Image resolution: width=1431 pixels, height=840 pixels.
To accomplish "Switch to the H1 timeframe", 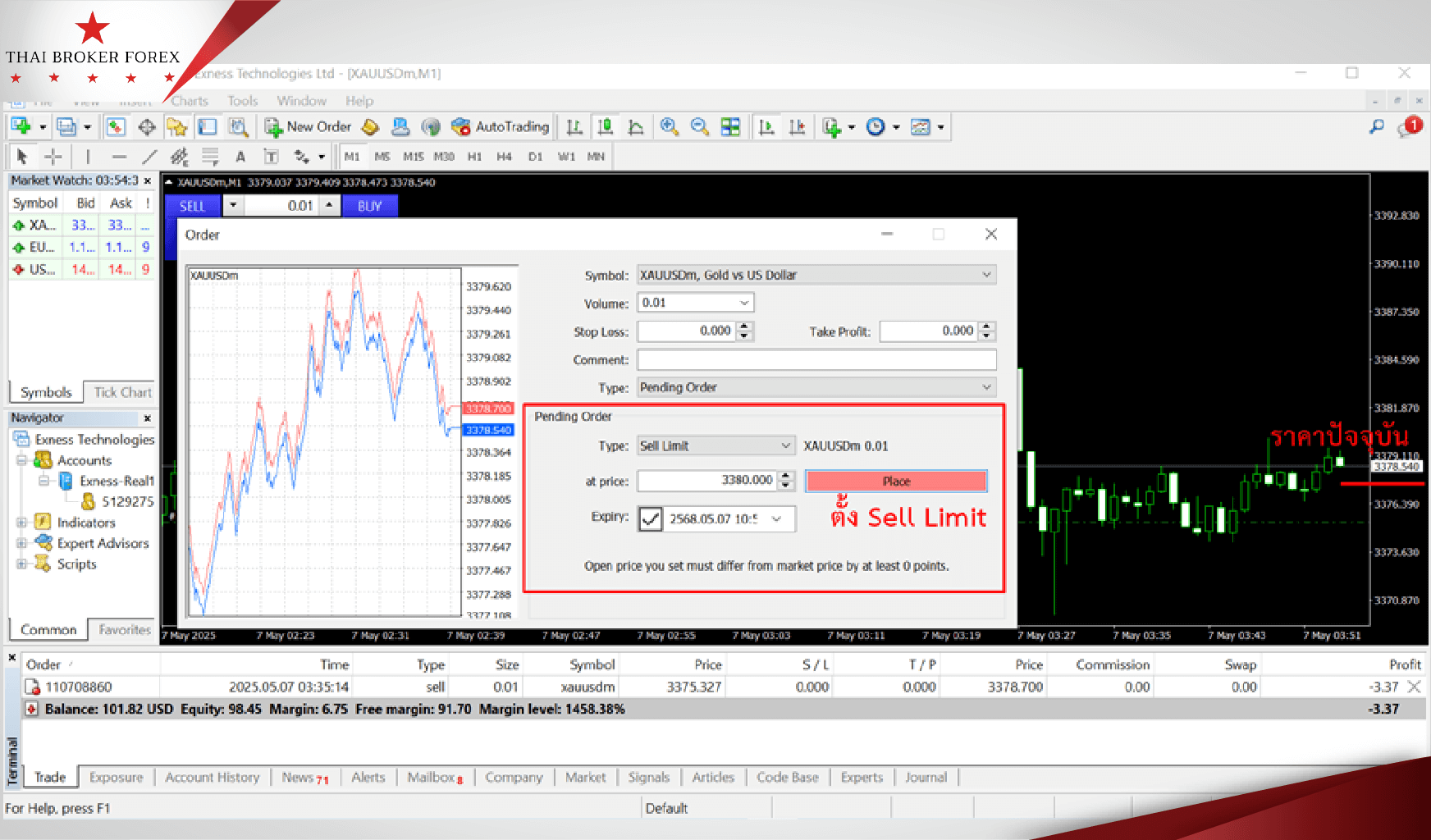I will pos(474,156).
